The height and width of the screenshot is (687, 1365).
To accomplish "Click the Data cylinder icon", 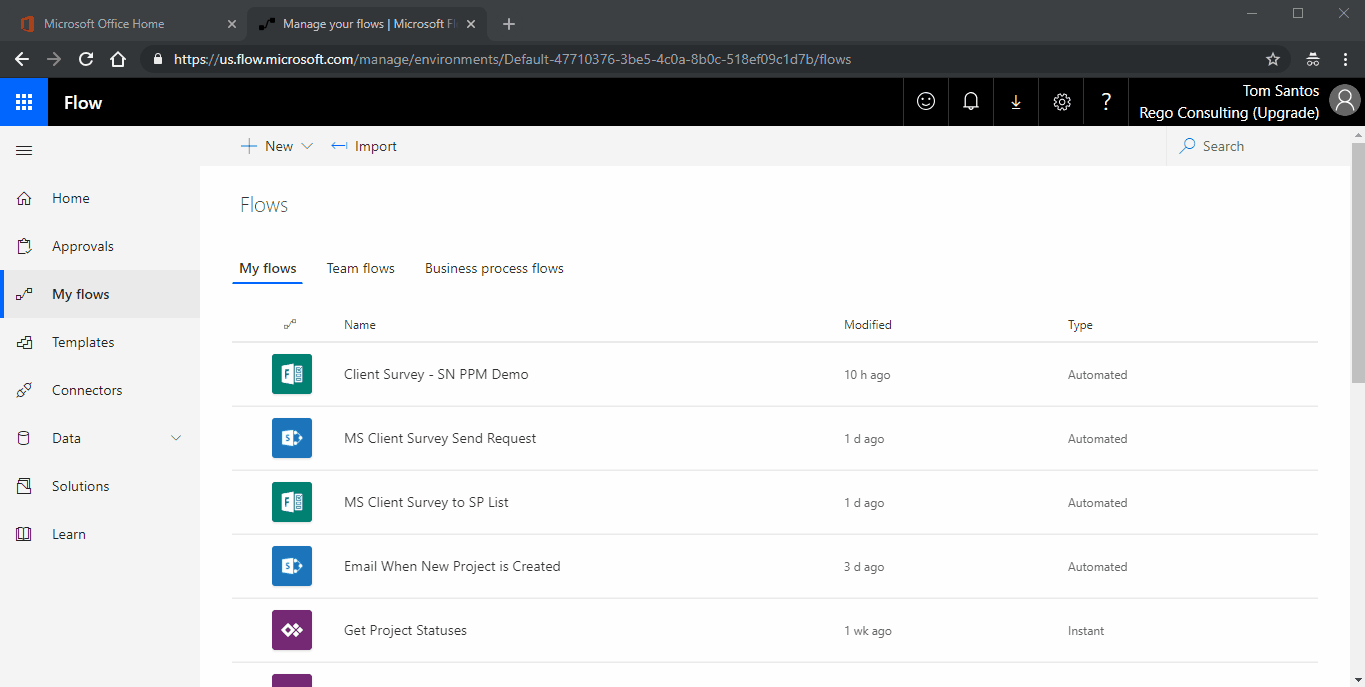I will (24, 438).
